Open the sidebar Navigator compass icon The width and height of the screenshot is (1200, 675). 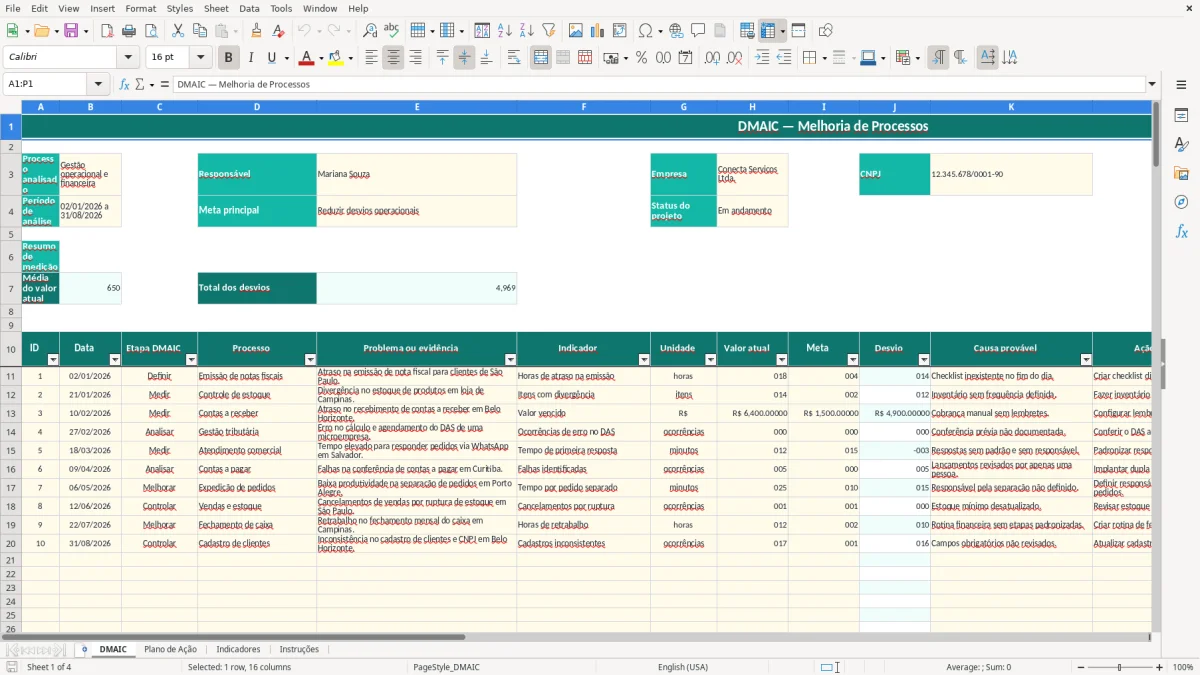pyautogui.click(x=1181, y=202)
